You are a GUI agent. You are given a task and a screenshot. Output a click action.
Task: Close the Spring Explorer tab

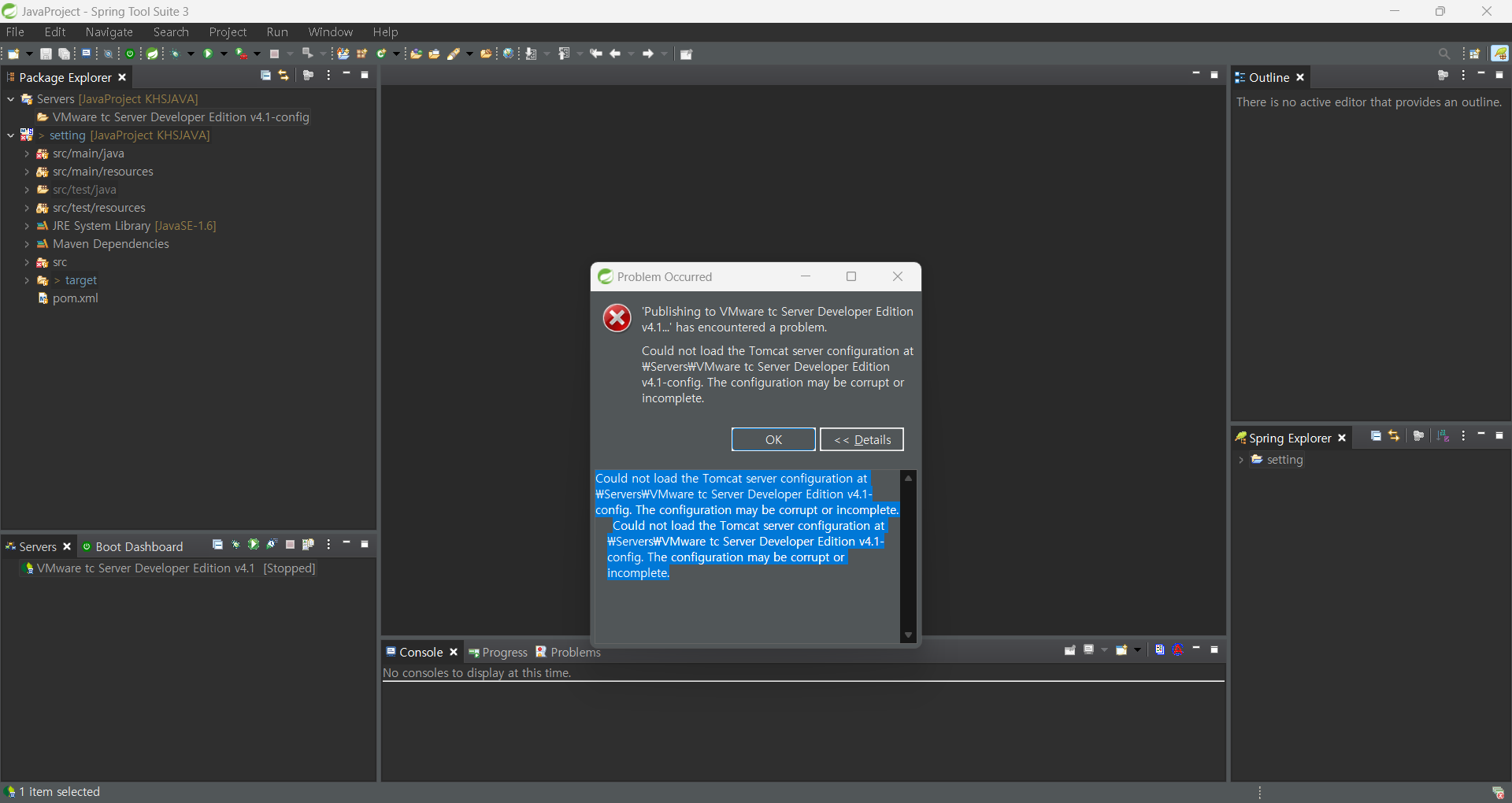[x=1342, y=438]
